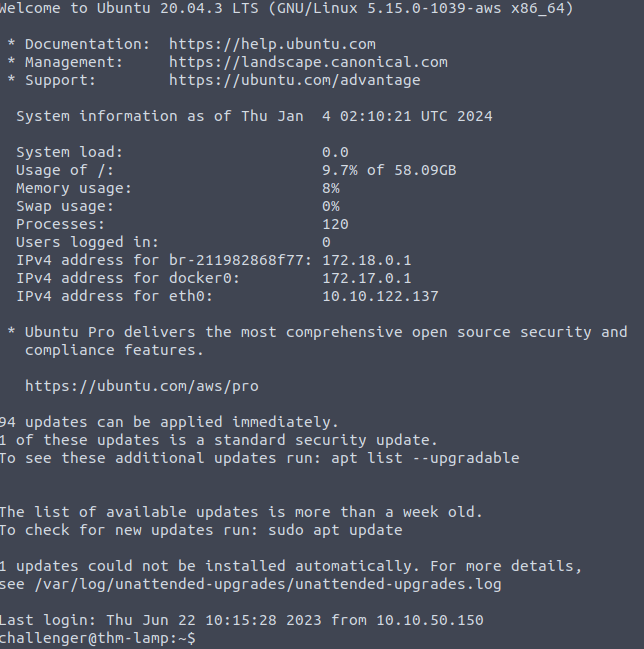Image resolution: width=644 pixels, height=649 pixels.
Task: Click the landscape.canonical.com management URL
Action: [308, 62]
